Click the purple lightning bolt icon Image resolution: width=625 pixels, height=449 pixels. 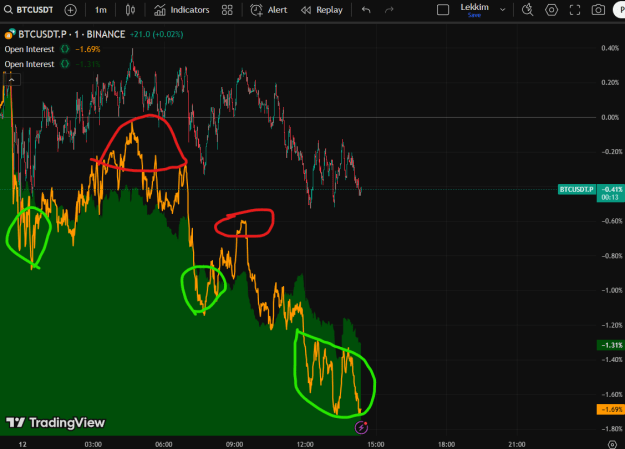(x=362, y=427)
